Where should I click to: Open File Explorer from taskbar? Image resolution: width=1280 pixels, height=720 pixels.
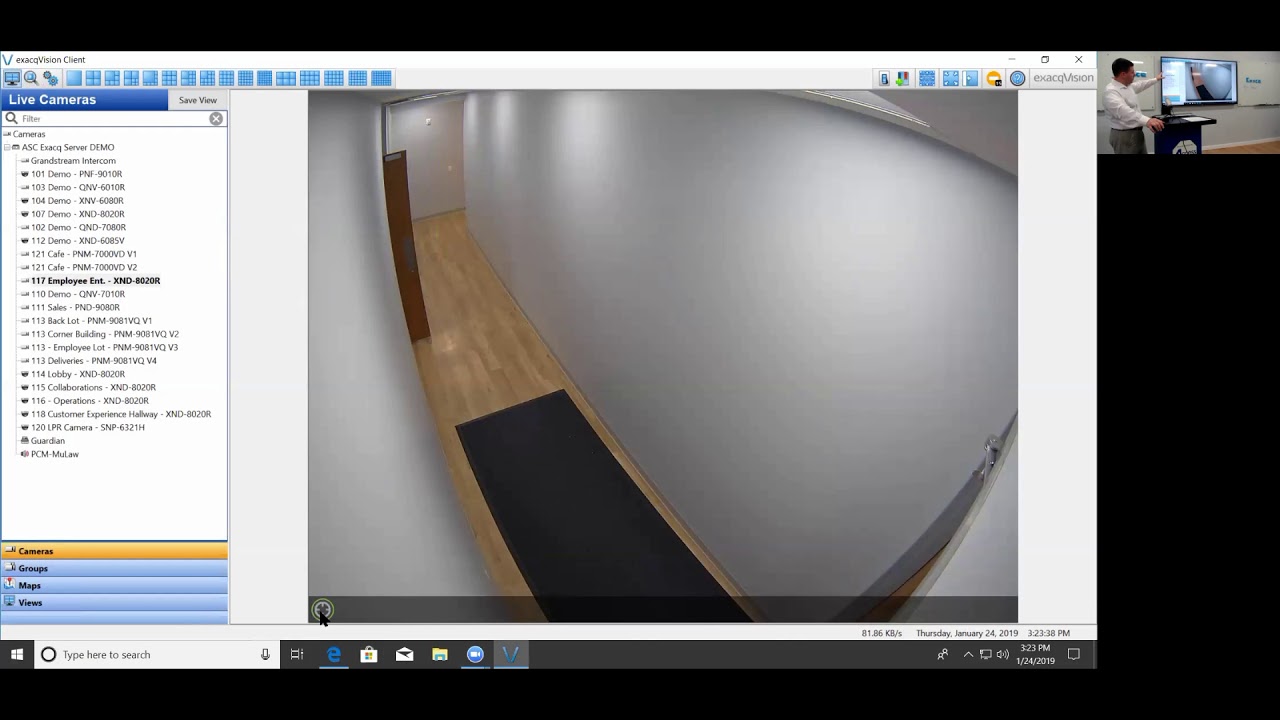coord(440,654)
